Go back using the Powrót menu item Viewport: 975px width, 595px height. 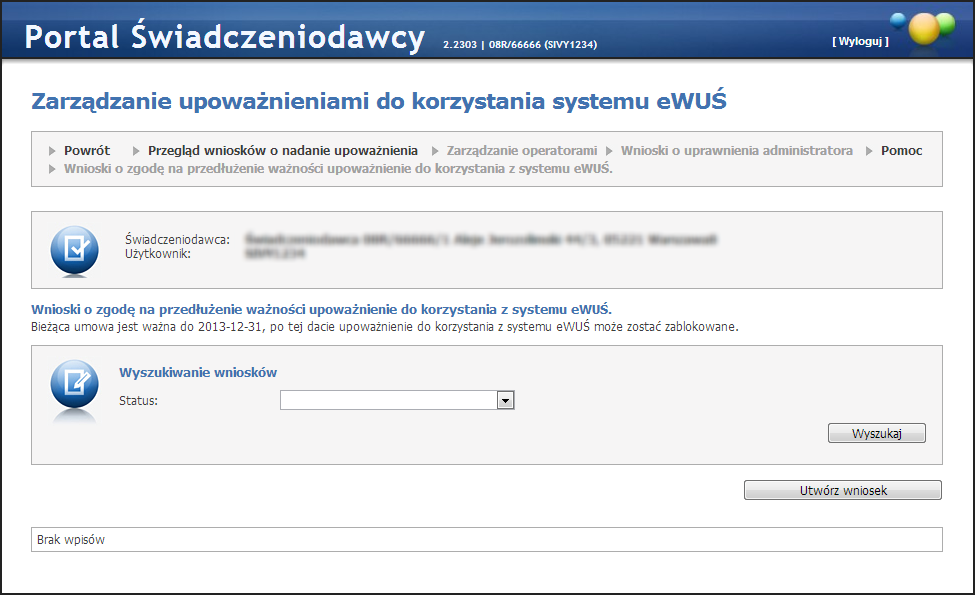[87, 151]
